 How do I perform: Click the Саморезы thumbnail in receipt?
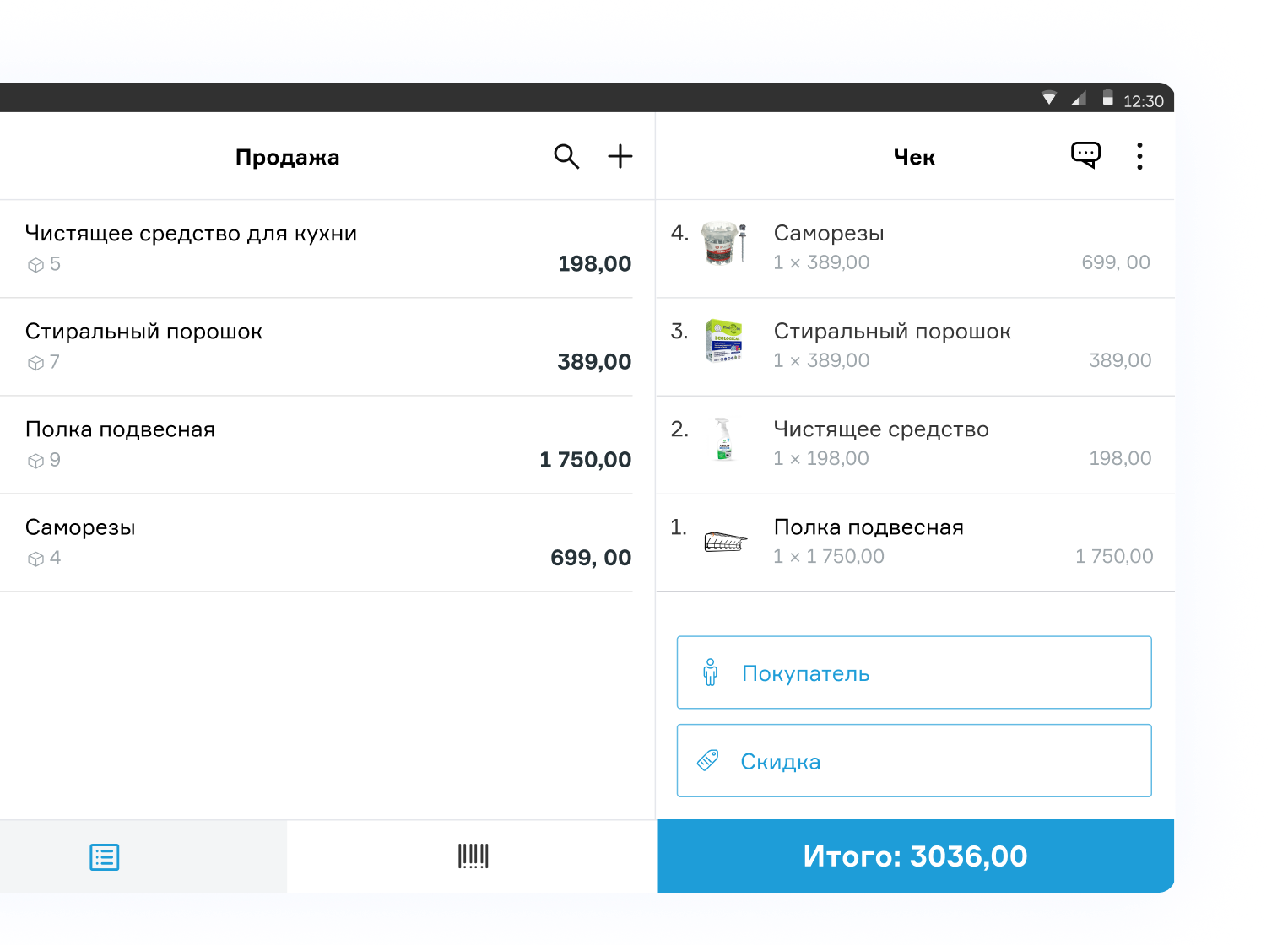click(x=724, y=244)
